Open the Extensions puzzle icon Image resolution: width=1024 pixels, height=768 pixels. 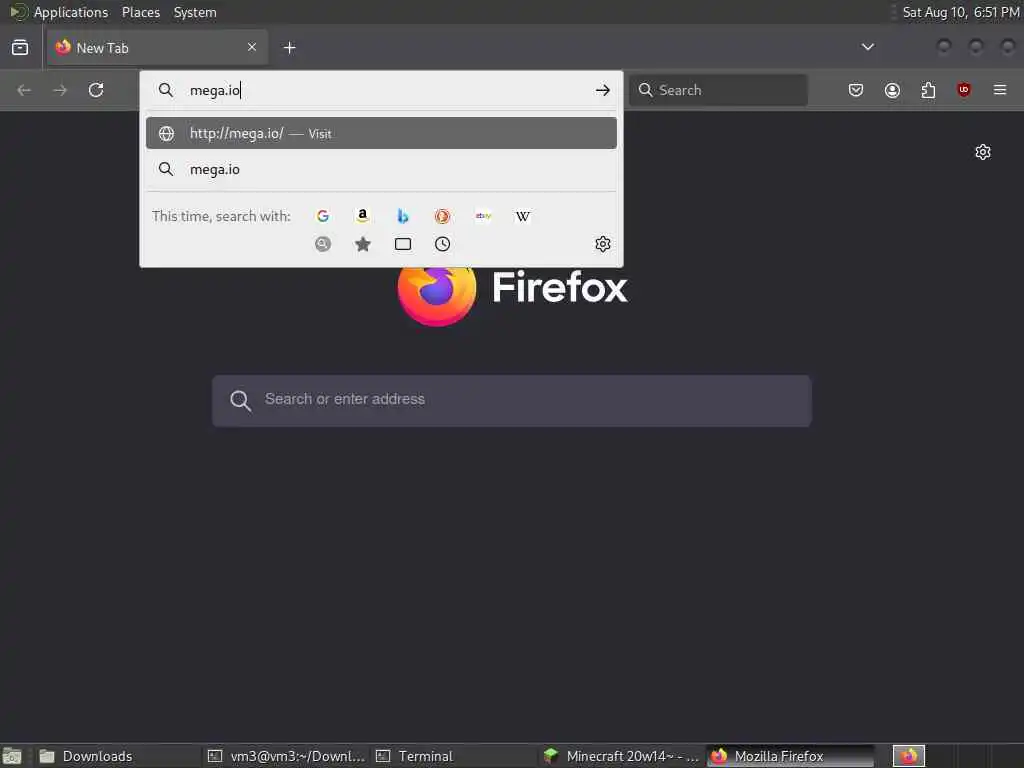(x=928, y=90)
